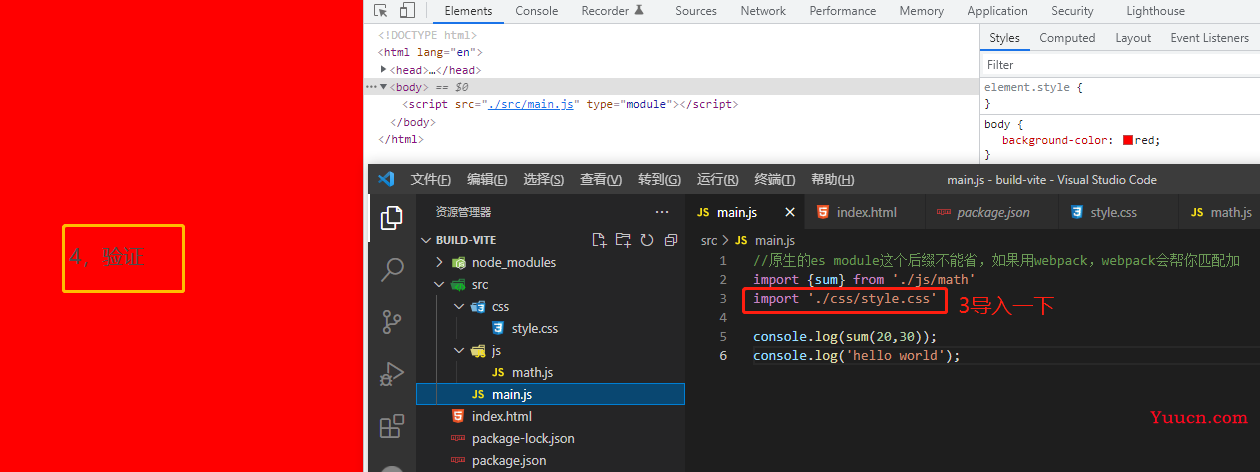This screenshot has width=1260, height=472.
Task: Activate DevTools inspect element picker icon
Action: tap(381, 11)
